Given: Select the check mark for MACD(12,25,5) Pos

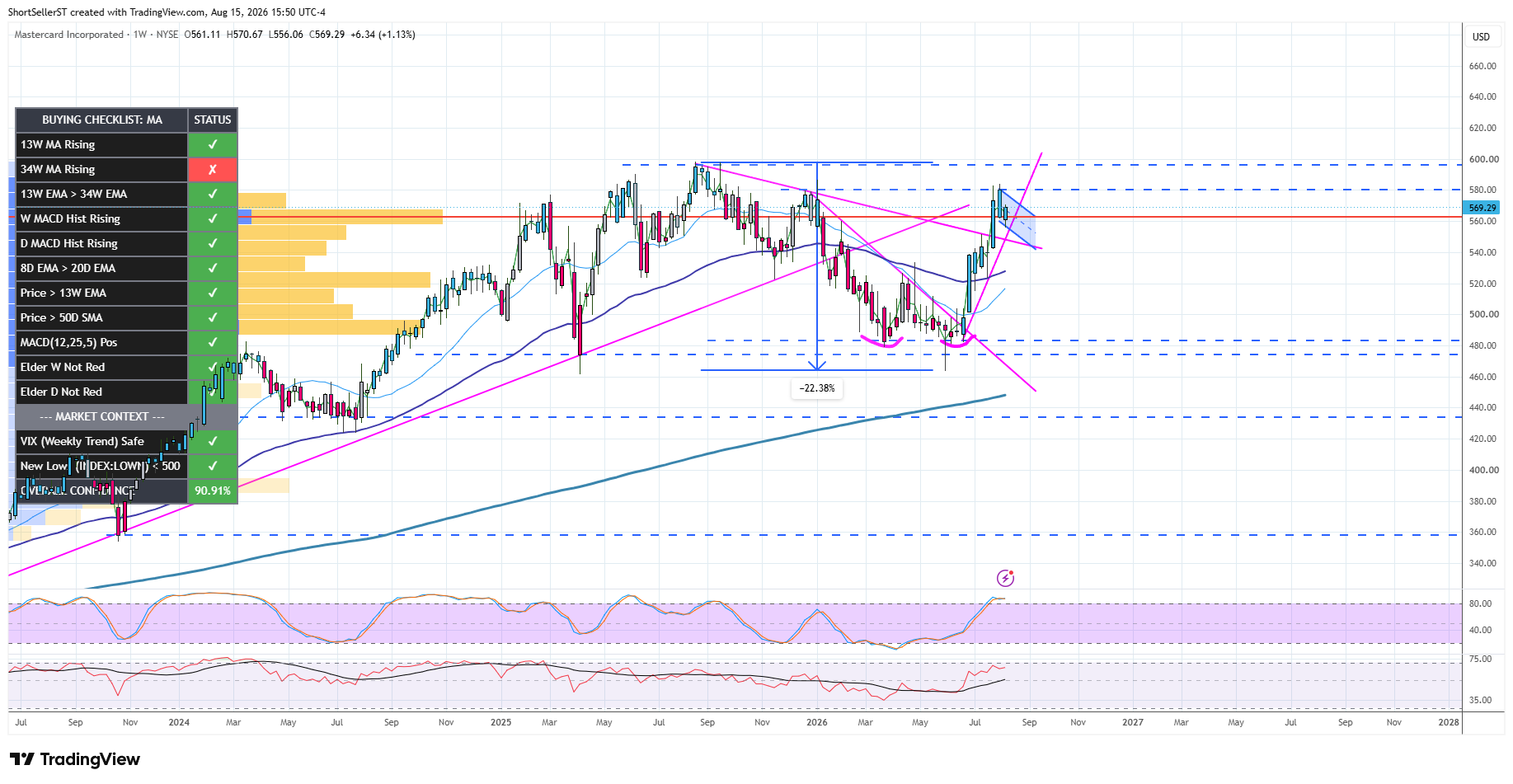Looking at the screenshot, I should pos(213,342).
